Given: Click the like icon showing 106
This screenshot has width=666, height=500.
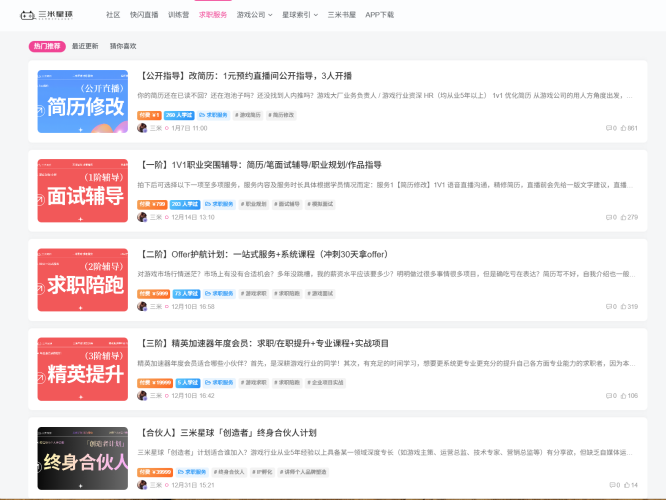Looking at the screenshot, I should (x=624, y=395).
